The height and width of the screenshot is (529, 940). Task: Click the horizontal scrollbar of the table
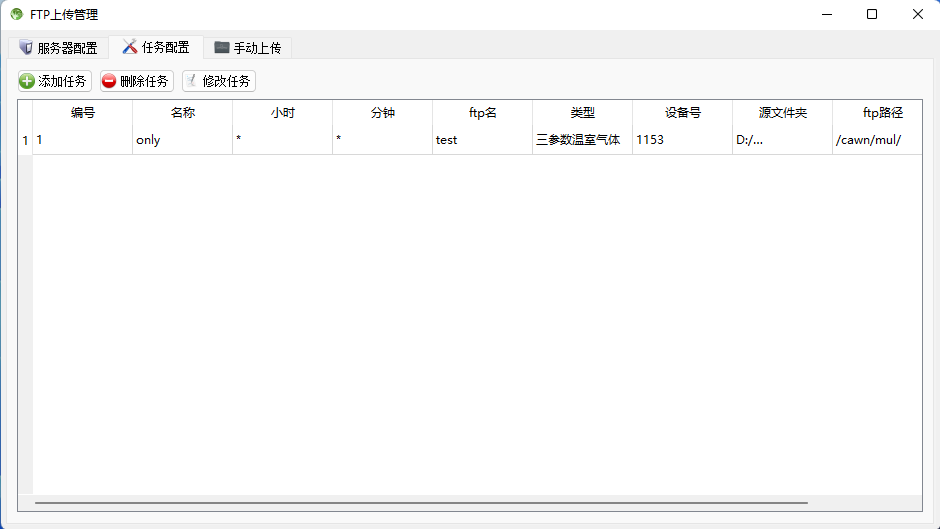pos(421,503)
